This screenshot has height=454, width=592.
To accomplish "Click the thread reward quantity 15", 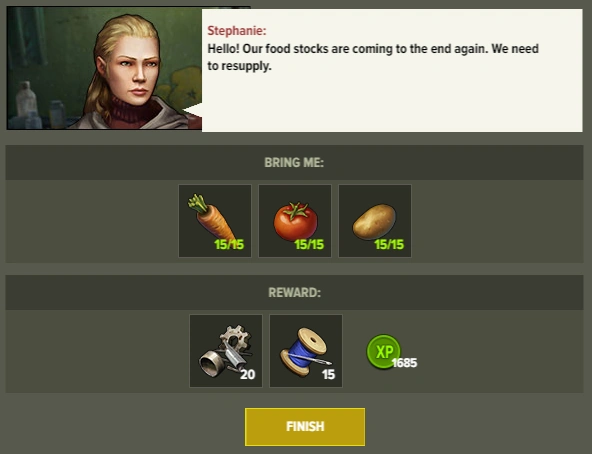I will 328,374.
